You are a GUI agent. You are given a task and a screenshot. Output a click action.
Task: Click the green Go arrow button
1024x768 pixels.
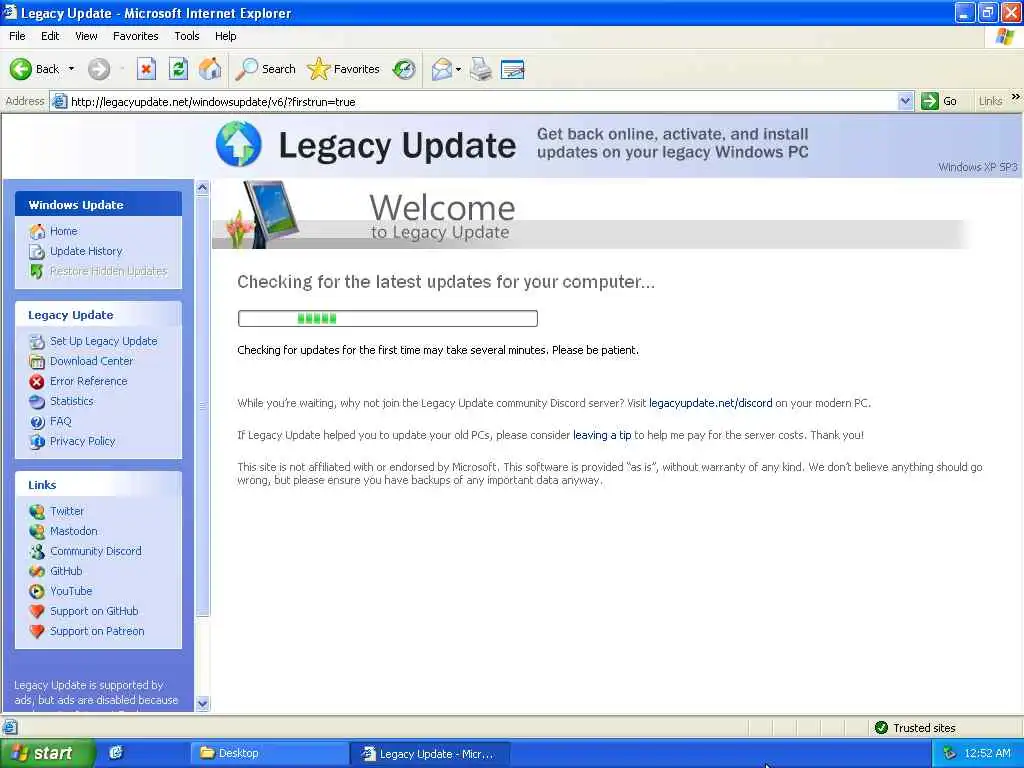pyautogui.click(x=929, y=101)
